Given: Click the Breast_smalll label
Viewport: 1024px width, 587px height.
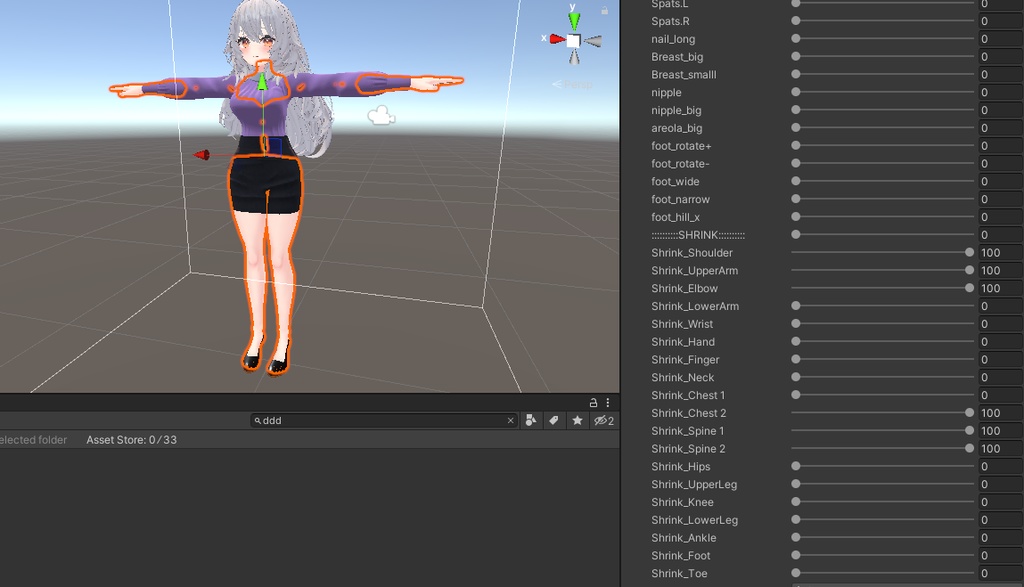Looking at the screenshot, I should [x=683, y=74].
